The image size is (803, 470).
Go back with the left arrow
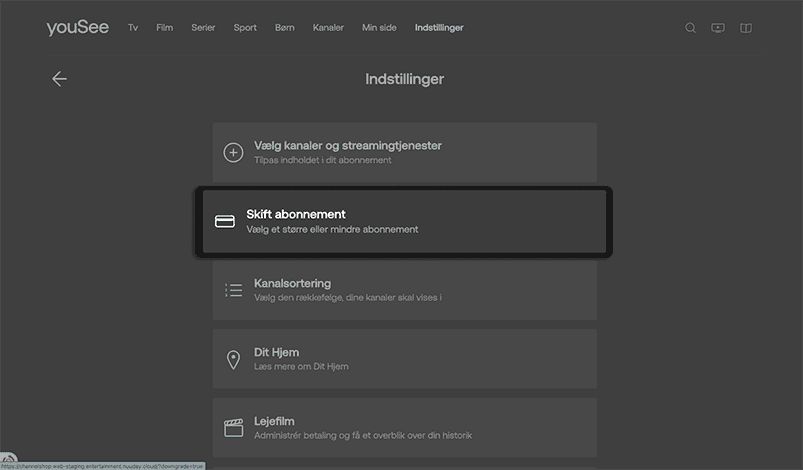[59, 79]
